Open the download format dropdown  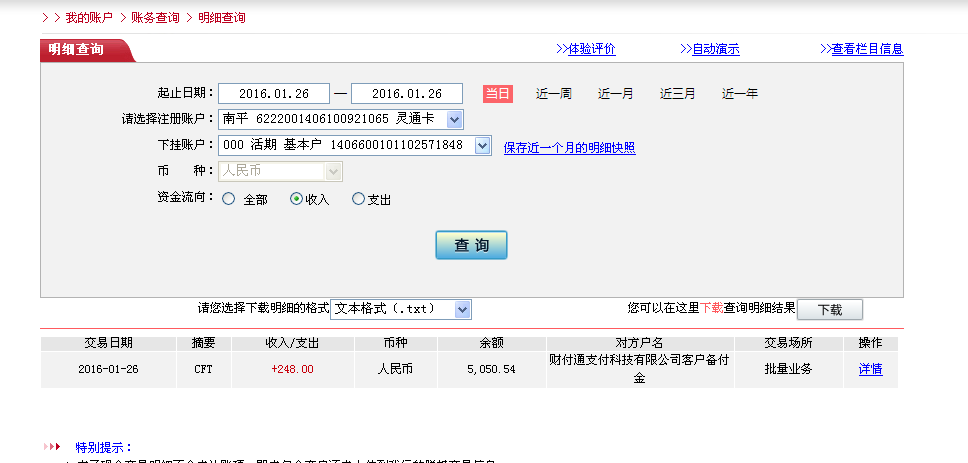(x=462, y=310)
